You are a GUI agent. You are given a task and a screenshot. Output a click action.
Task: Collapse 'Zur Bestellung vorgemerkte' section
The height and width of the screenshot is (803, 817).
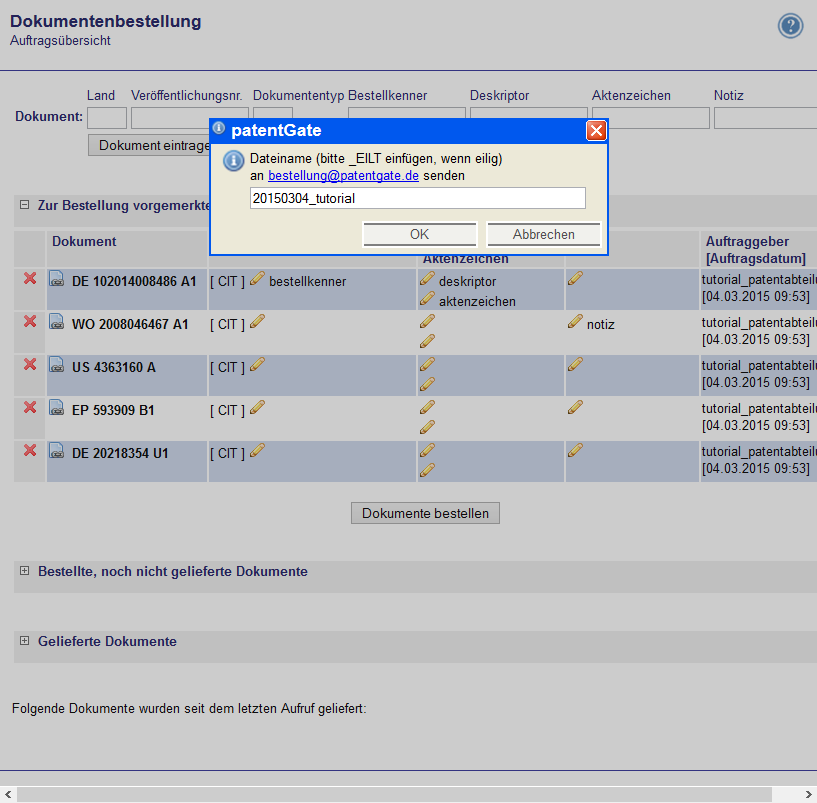(24, 205)
